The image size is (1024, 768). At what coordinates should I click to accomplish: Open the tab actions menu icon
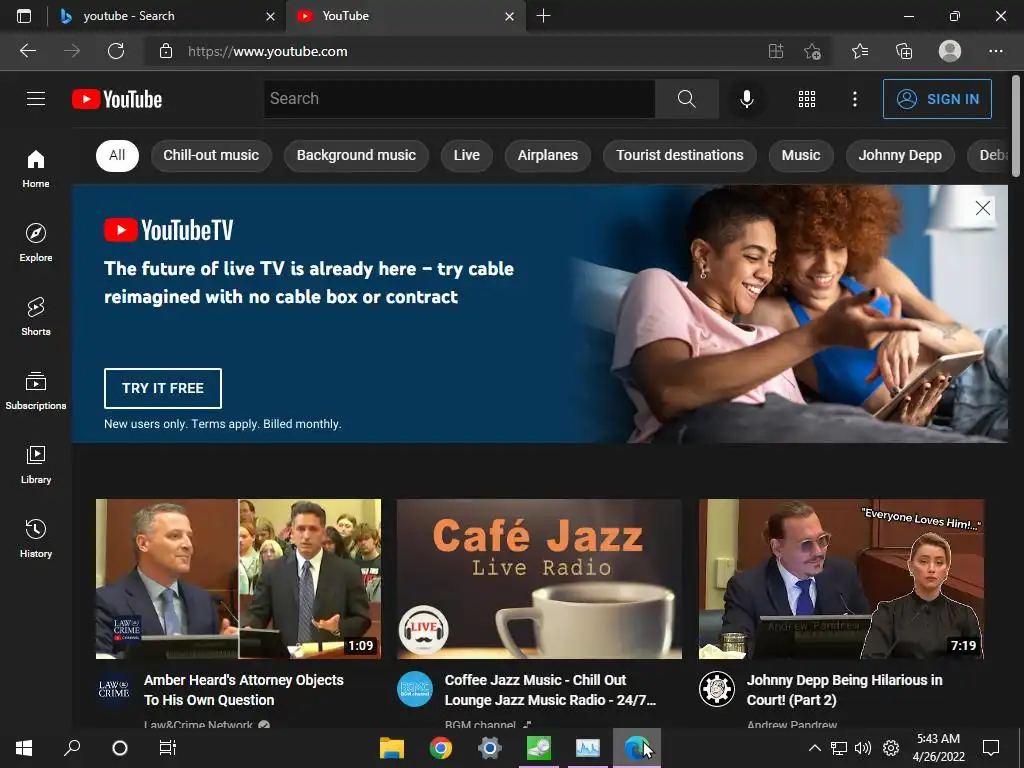point(24,16)
